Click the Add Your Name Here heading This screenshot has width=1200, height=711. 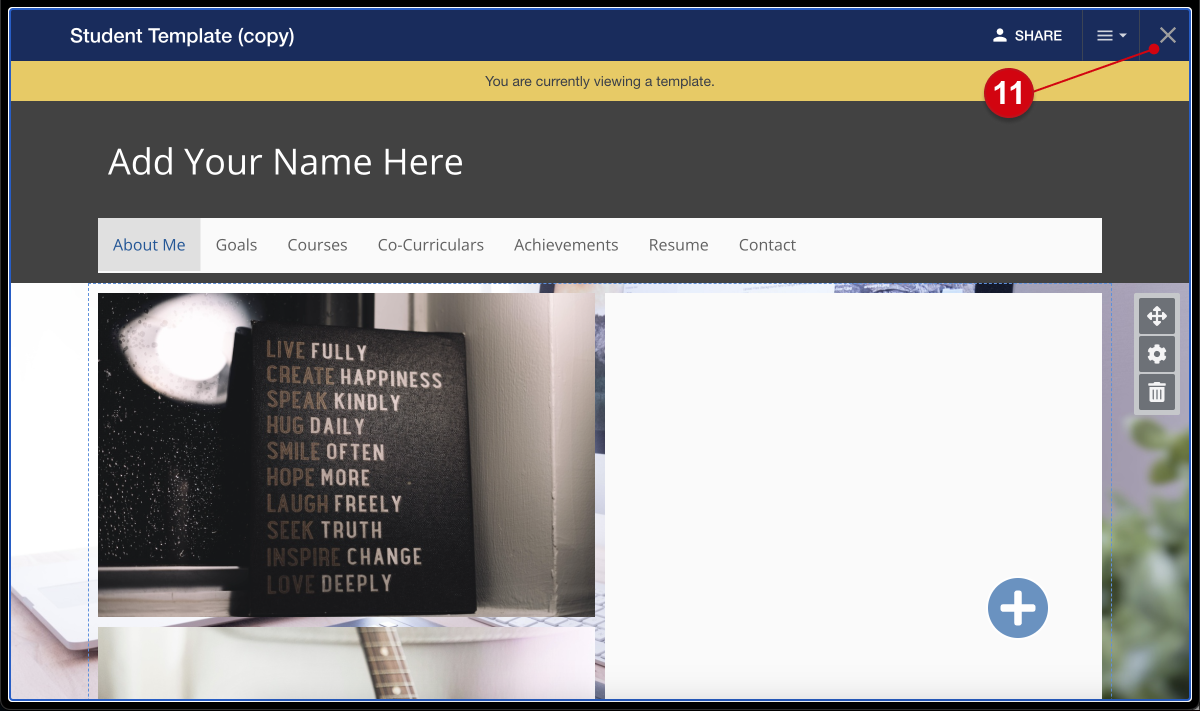pyautogui.click(x=286, y=162)
